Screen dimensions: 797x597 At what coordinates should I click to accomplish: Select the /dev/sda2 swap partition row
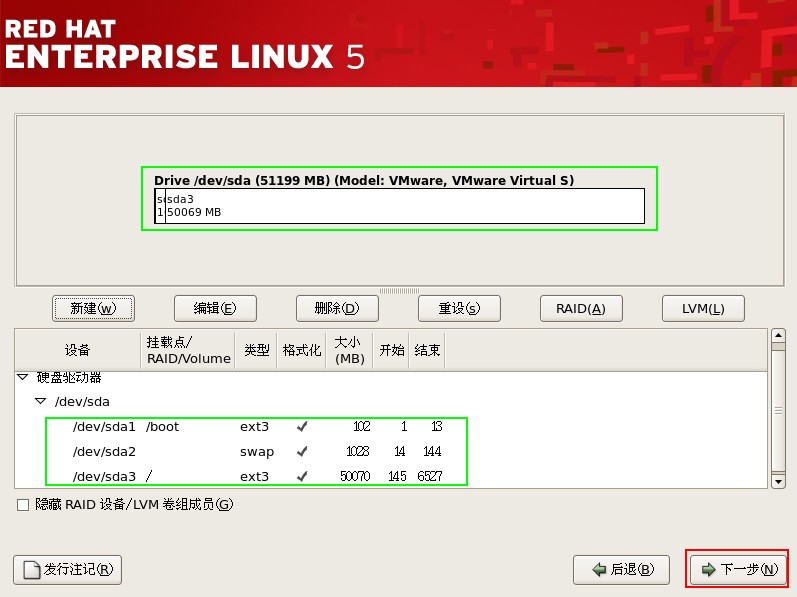coord(391,451)
